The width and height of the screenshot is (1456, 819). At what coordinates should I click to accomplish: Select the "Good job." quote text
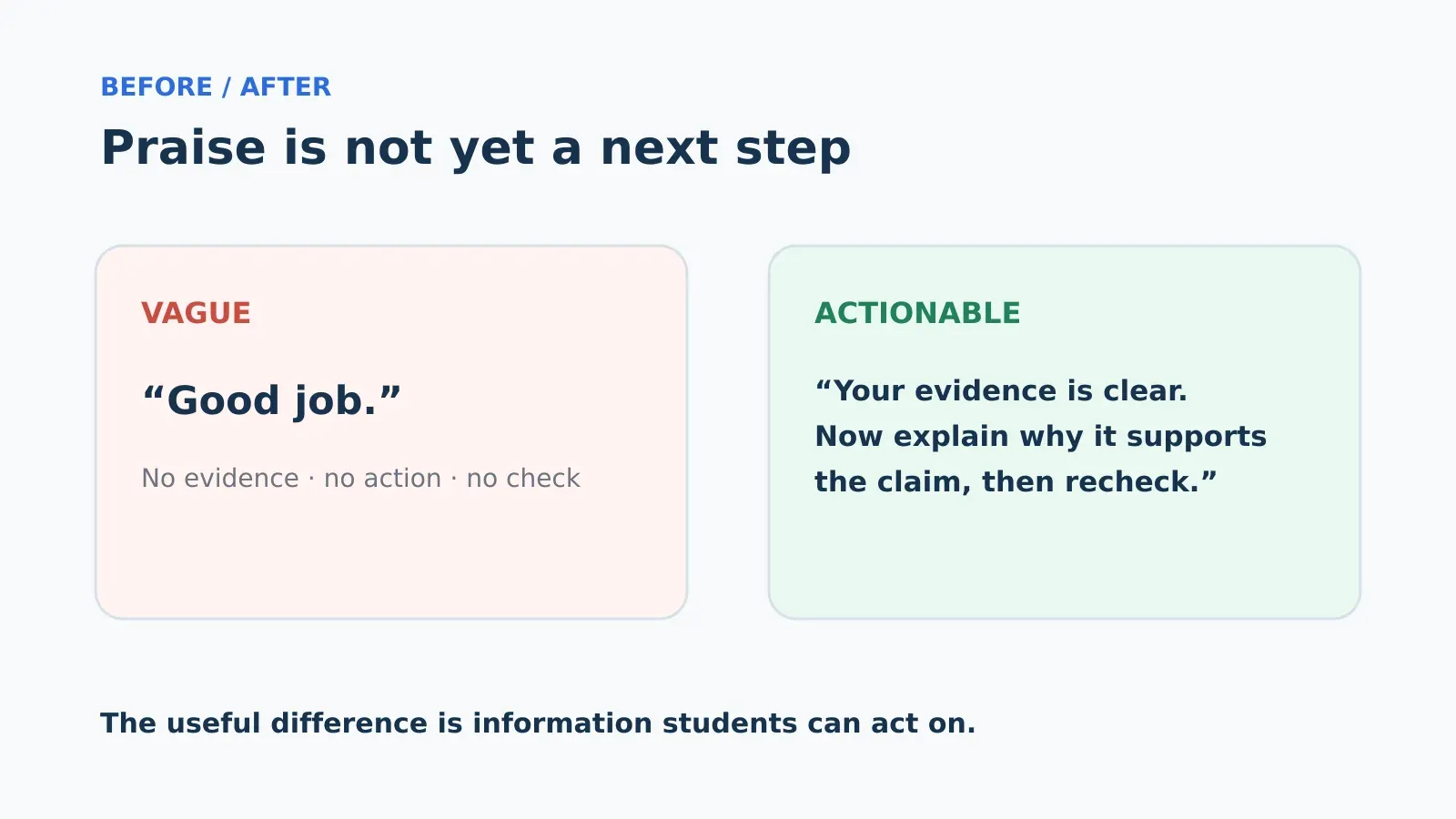[x=271, y=400]
